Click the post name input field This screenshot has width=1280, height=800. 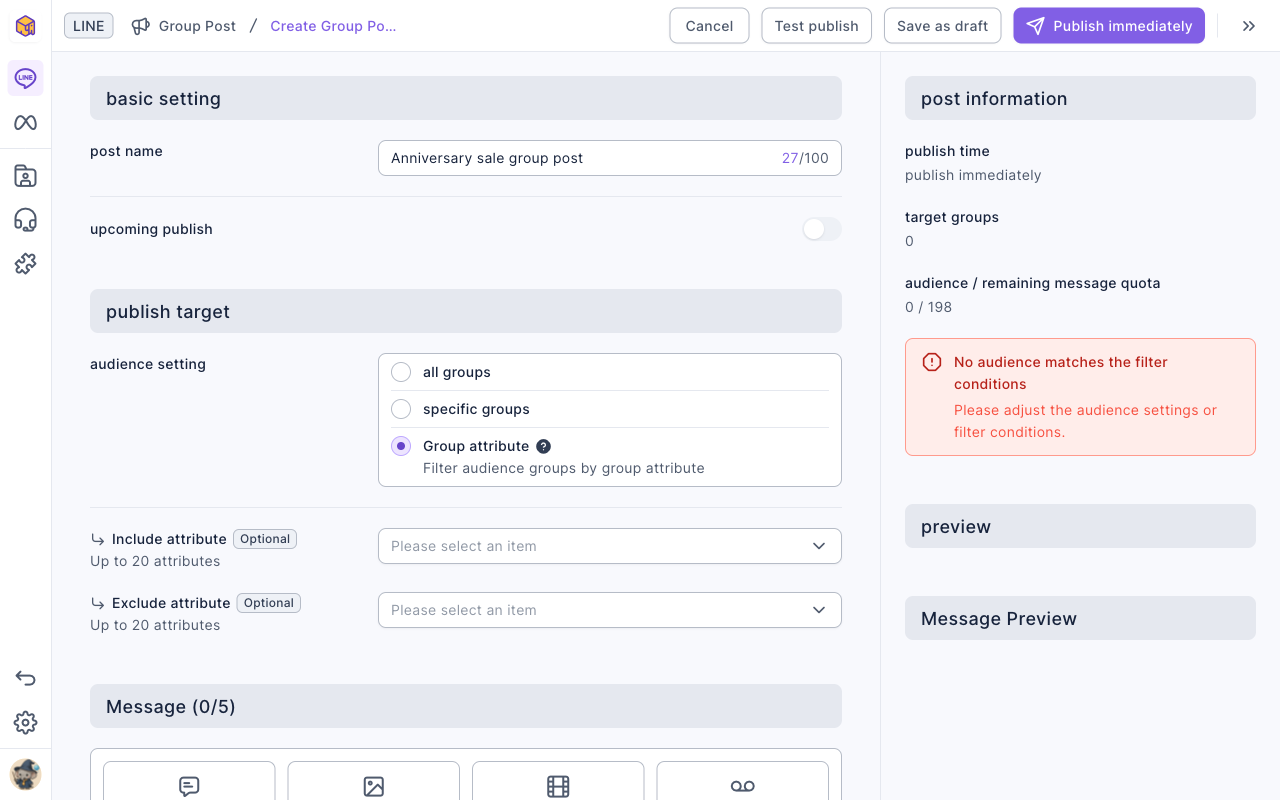click(610, 158)
